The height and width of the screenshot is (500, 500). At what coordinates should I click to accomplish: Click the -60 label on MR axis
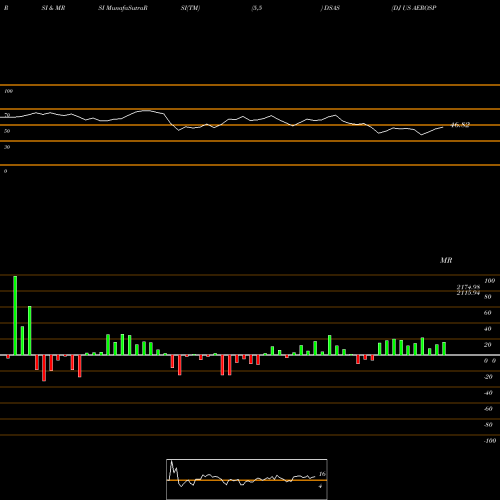[488, 409]
